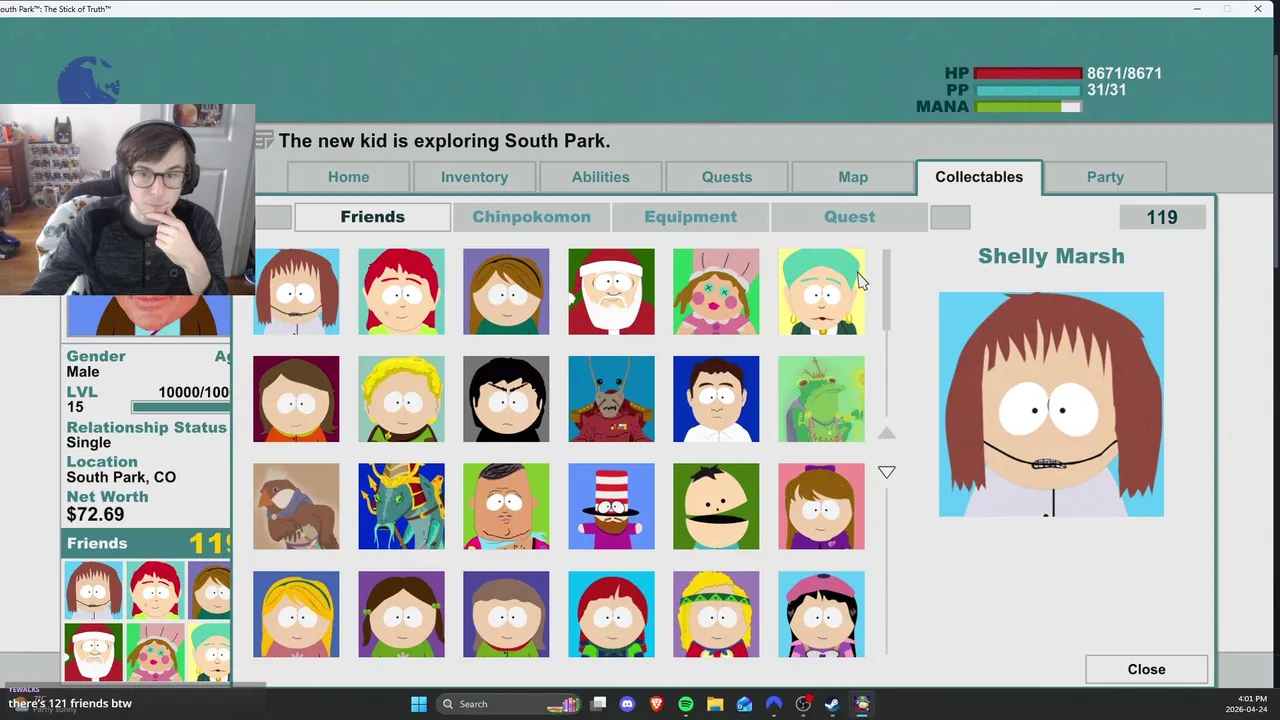Click the gray button left of Friends

273,217
